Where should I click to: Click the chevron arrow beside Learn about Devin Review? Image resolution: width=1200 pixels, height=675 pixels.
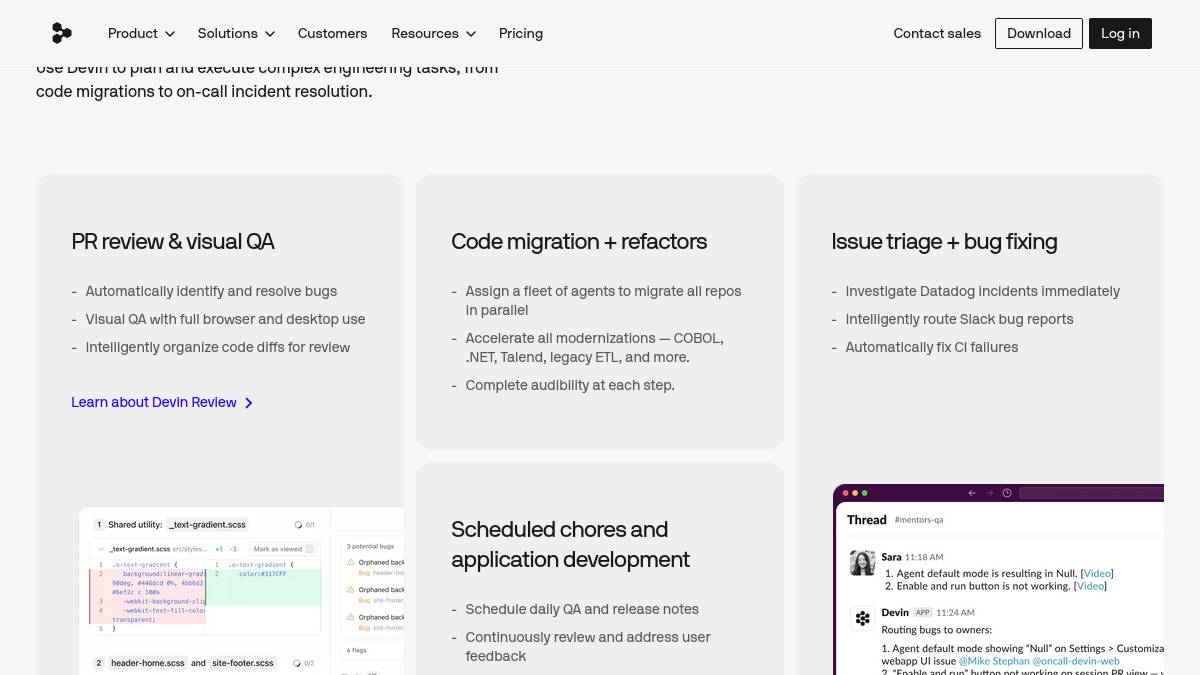click(x=249, y=403)
